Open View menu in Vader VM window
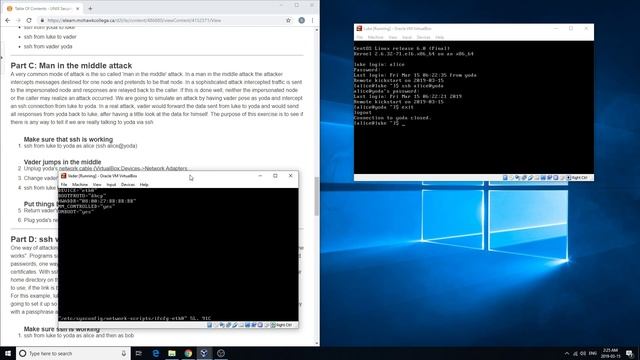640x360 pixels. [97, 184]
